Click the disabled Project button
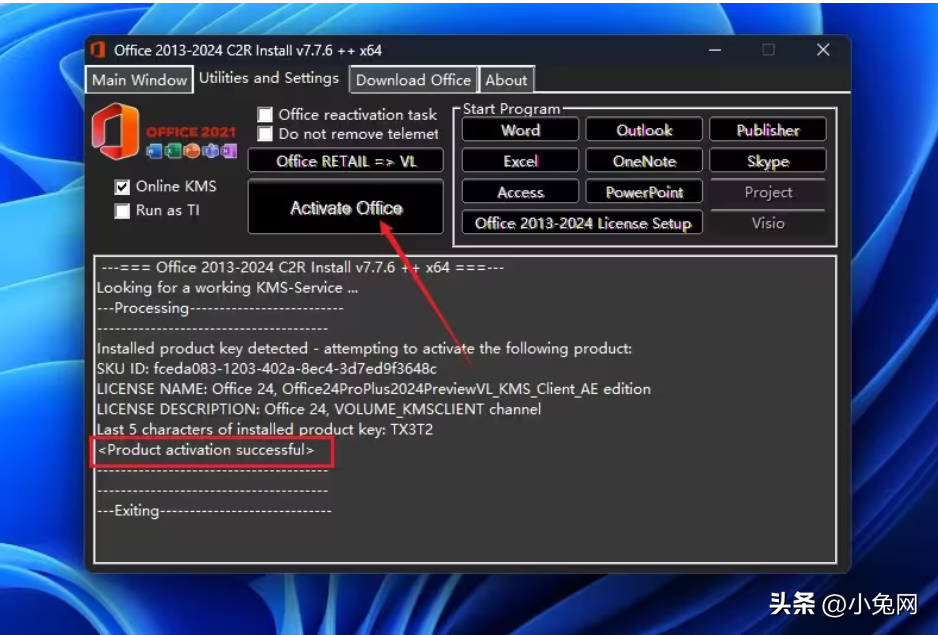 coord(768,192)
